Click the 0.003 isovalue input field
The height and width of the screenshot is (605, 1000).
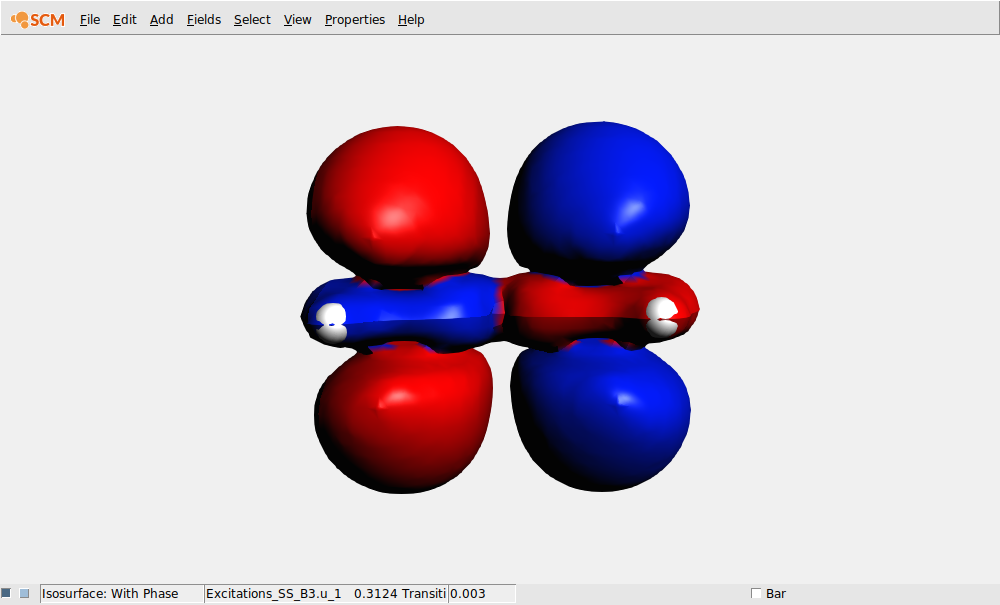482,592
